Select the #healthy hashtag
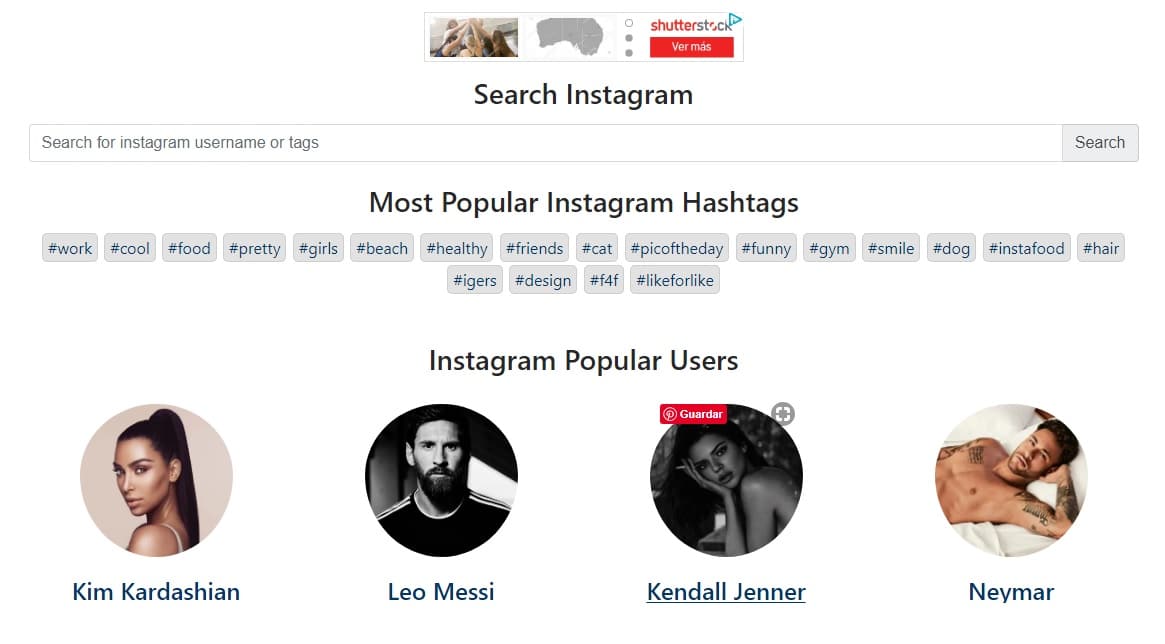Viewport: 1165px width, 644px height. (x=457, y=248)
